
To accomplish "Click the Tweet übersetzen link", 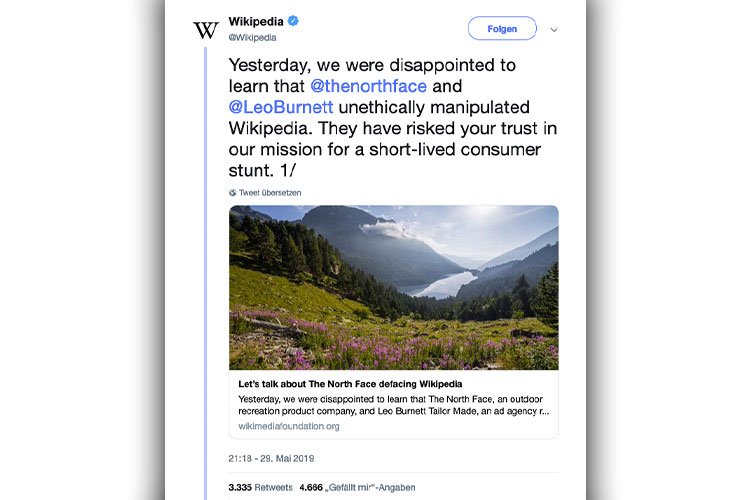I will [270, 193].
